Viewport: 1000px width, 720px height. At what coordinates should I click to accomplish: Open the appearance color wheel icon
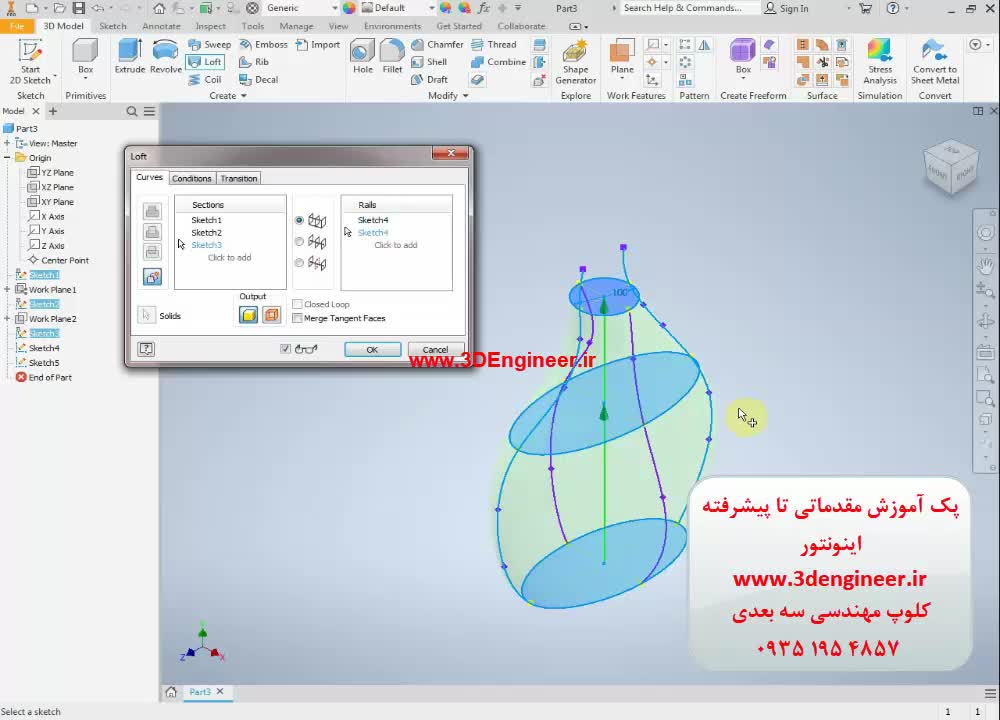(349, 8)
